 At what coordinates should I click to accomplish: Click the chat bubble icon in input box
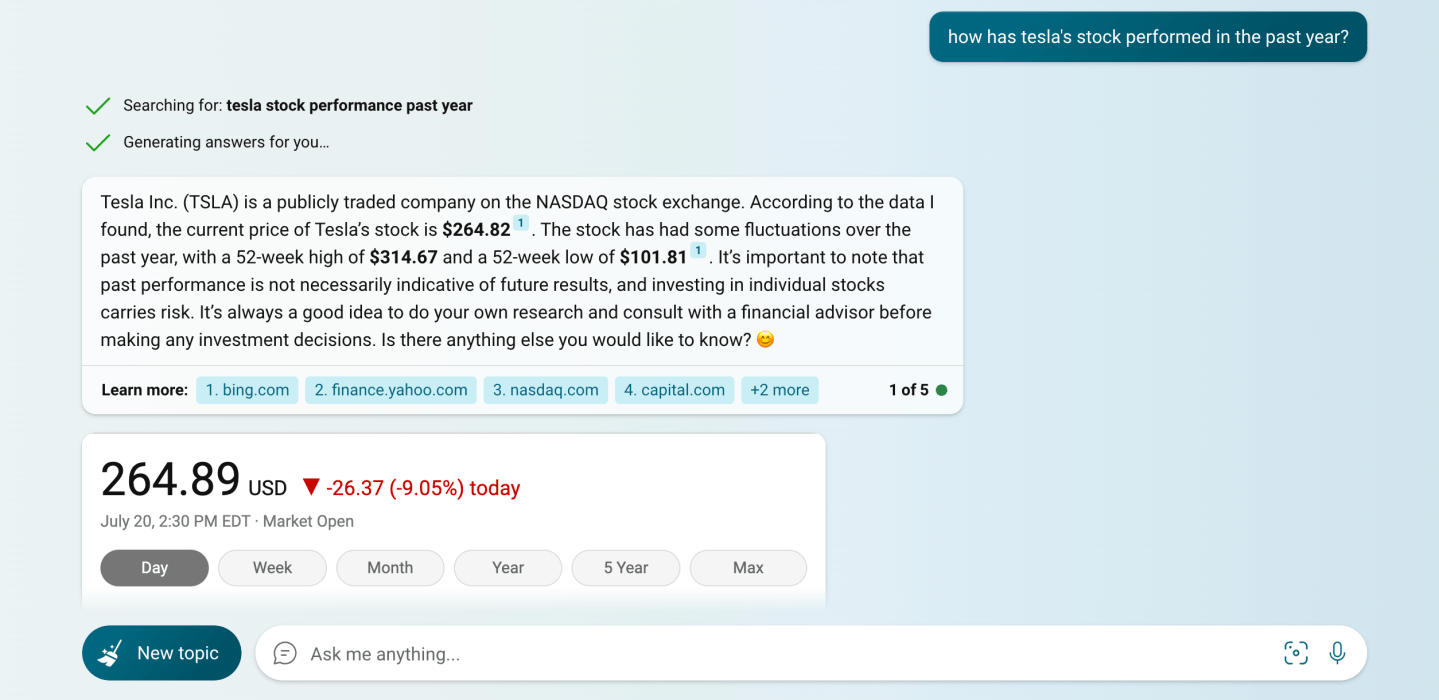click(x=285, y=653)
